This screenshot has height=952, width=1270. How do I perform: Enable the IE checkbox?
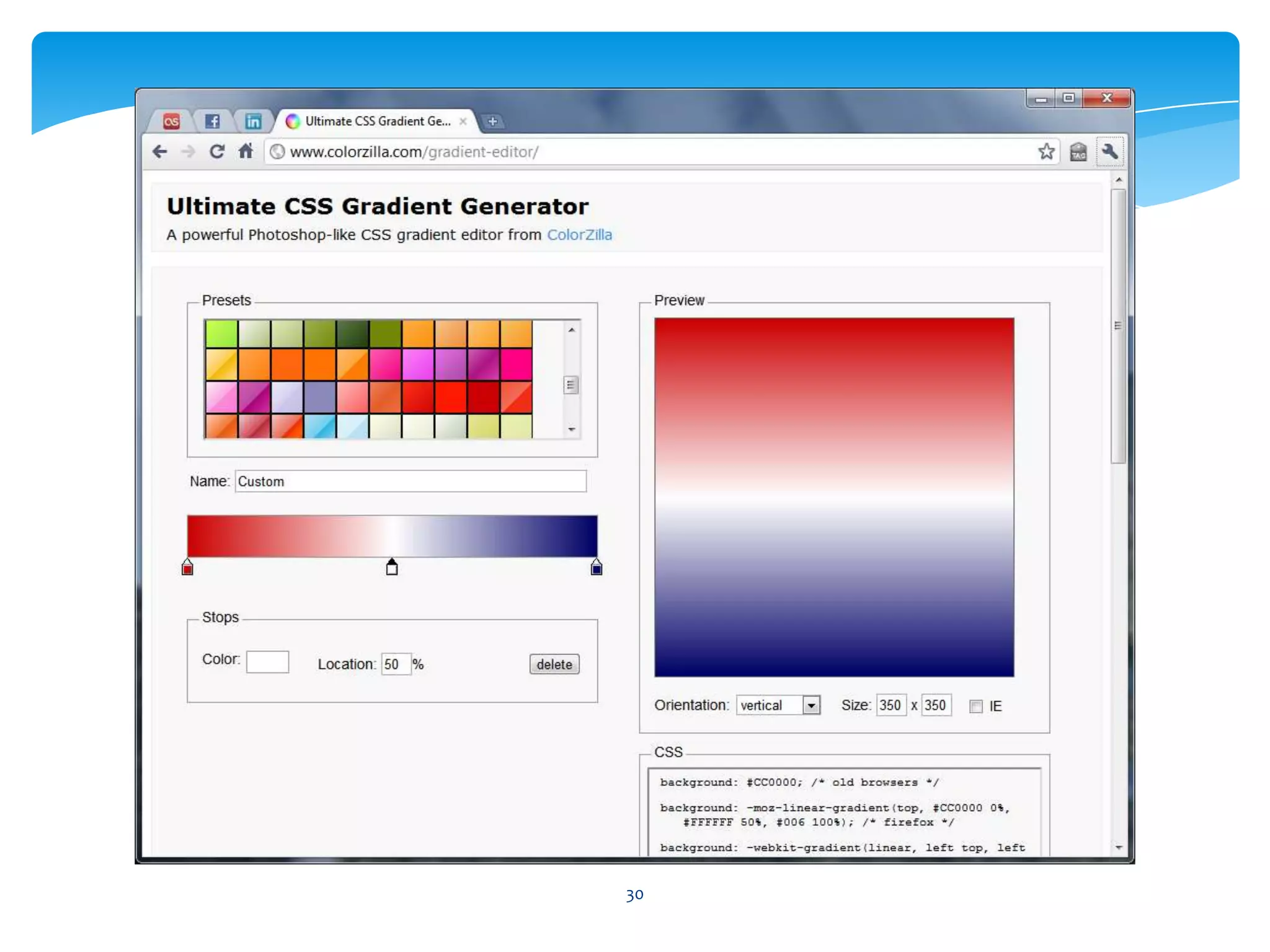[x=976, y=707]
